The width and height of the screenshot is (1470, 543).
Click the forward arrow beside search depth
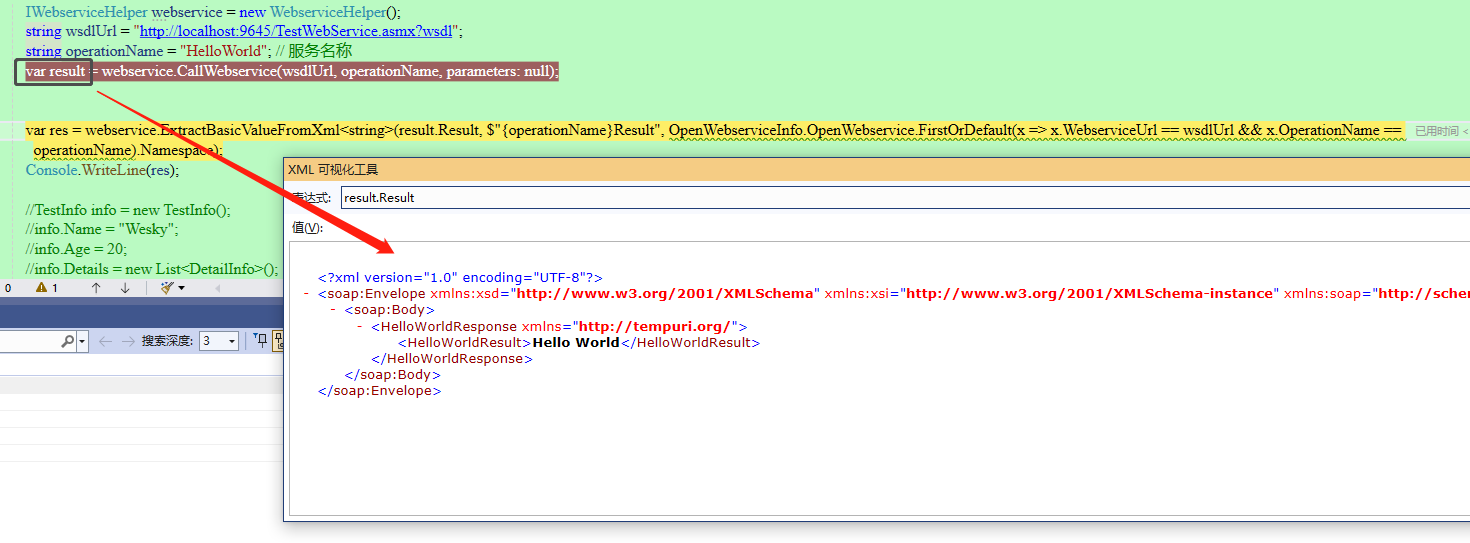click(x=128, y=341)
